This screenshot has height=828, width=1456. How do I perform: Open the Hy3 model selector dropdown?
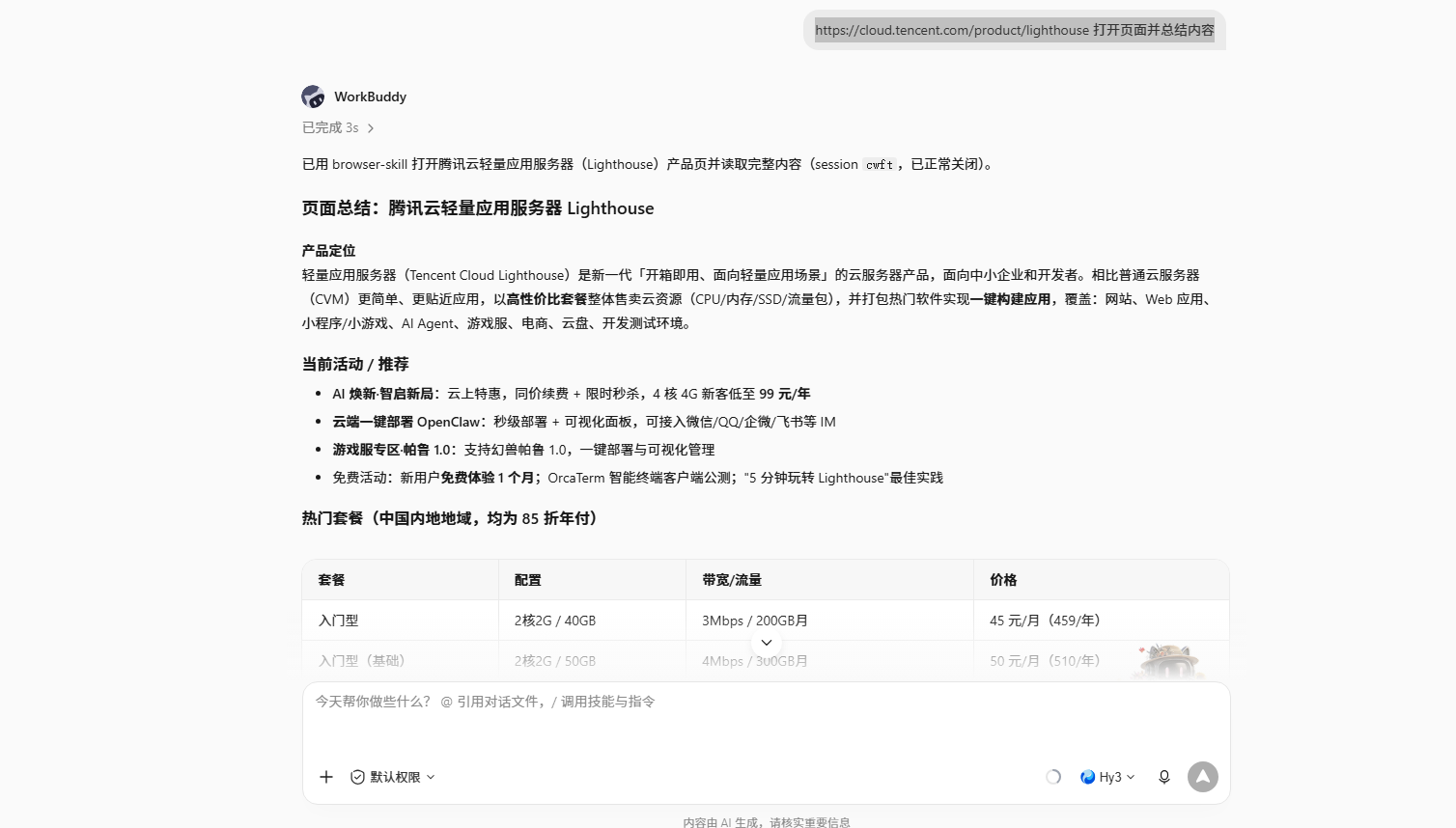tap(1107, 777)
